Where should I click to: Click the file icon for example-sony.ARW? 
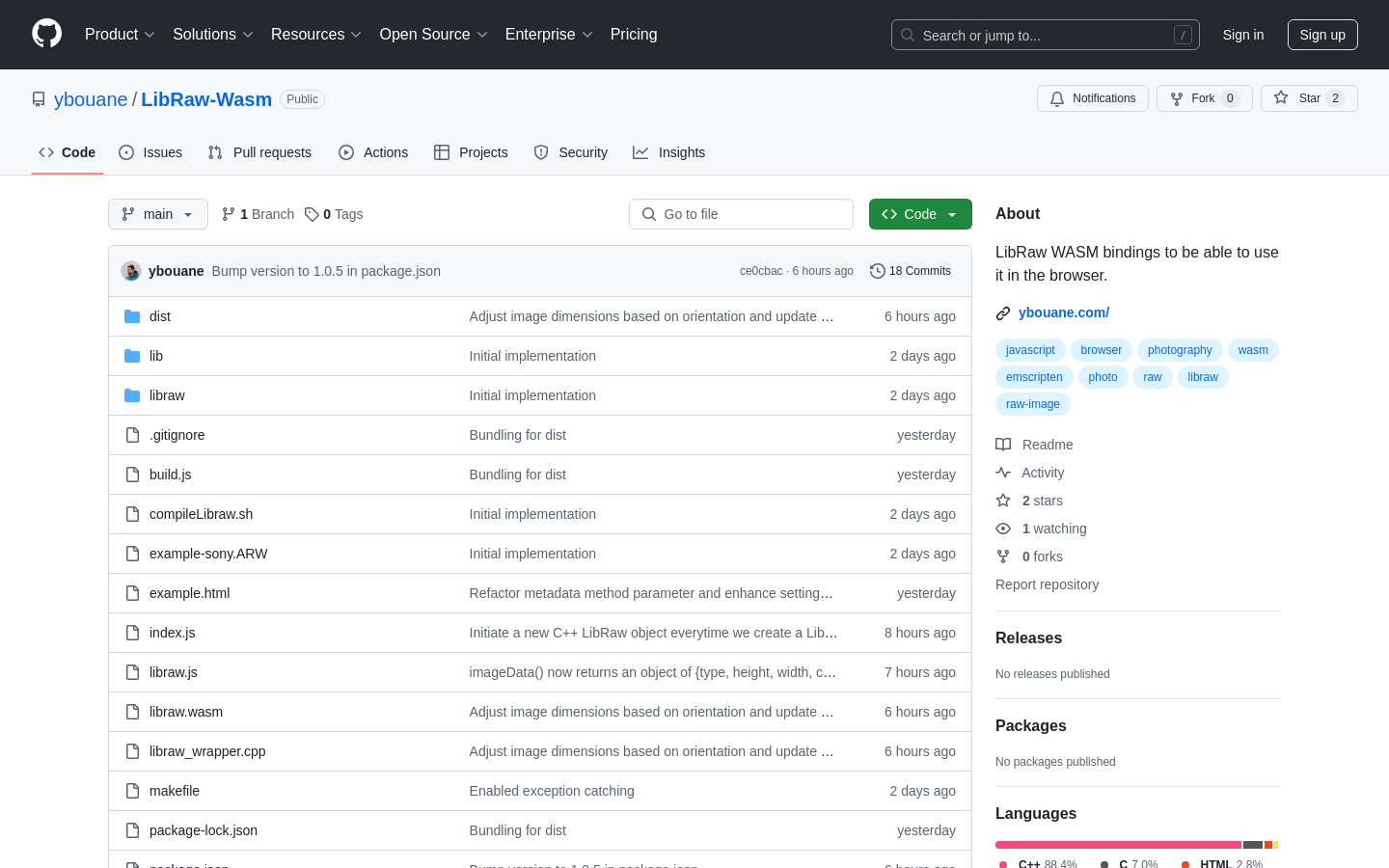[x=132, y=554]
